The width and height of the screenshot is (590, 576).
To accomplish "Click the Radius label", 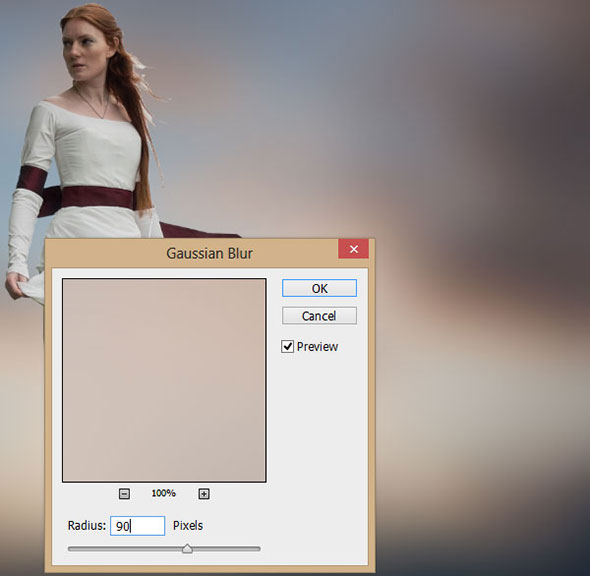I will [x=87, y=526].
